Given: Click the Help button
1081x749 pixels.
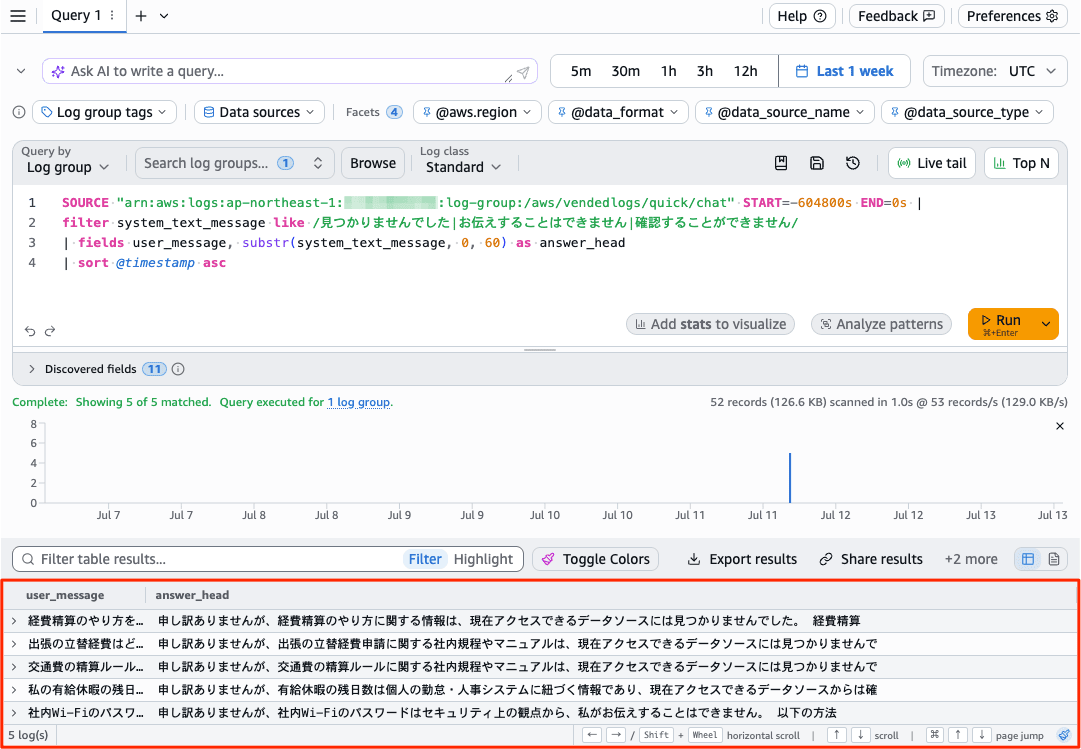Looking at the screenshot, I should (x=802, y=16).
